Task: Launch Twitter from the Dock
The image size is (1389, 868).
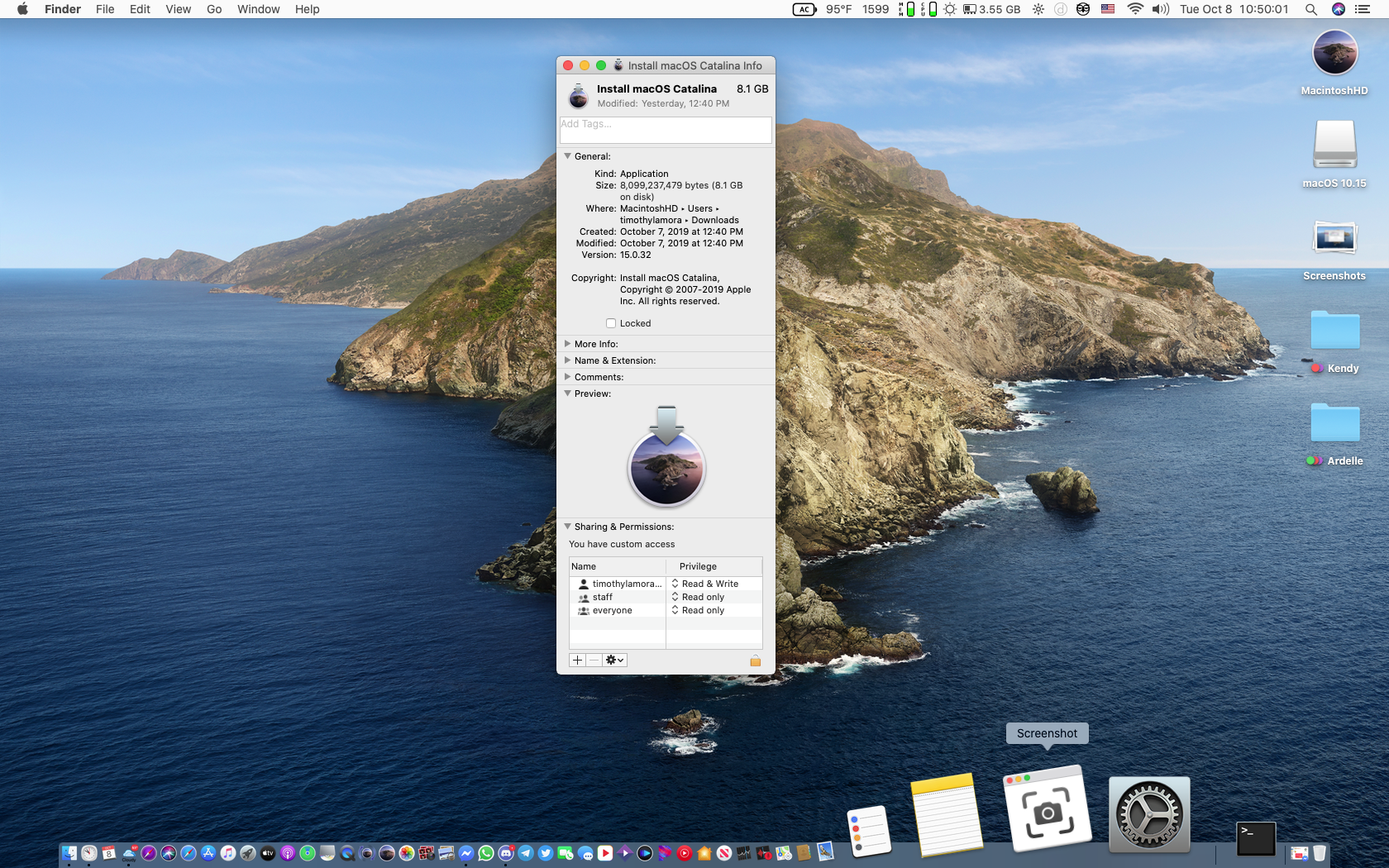Action: tap(546, 853)
